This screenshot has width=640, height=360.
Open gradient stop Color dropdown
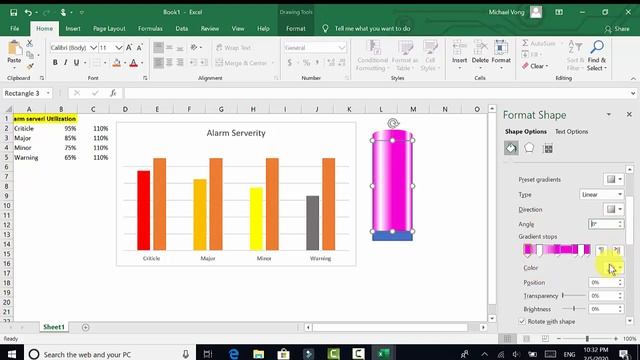point(613,268)
